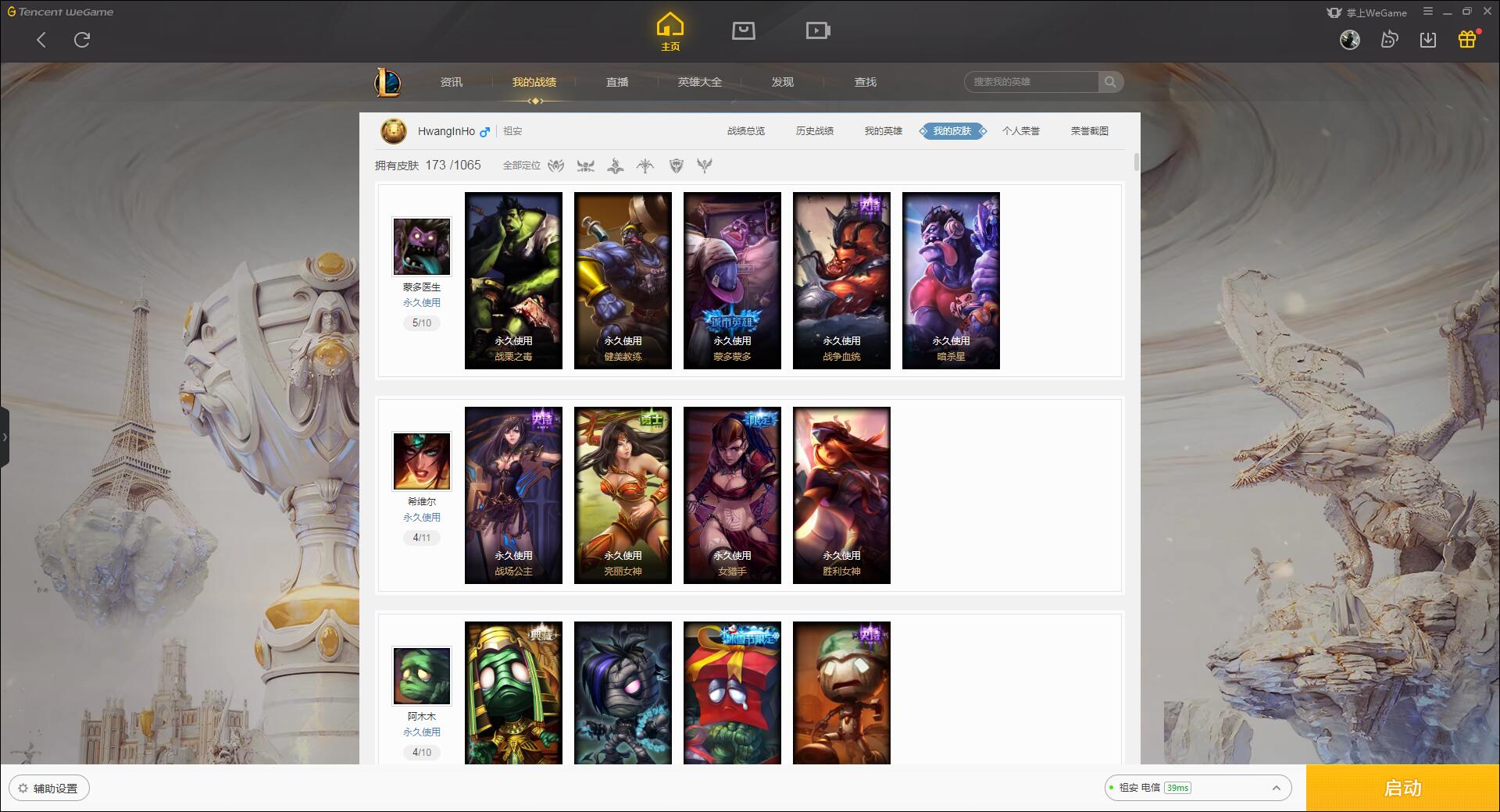The height and width of the screenshot is (812, 1500).
Task: Switch to 我的英雄 section
Action: tap(884, 131)
